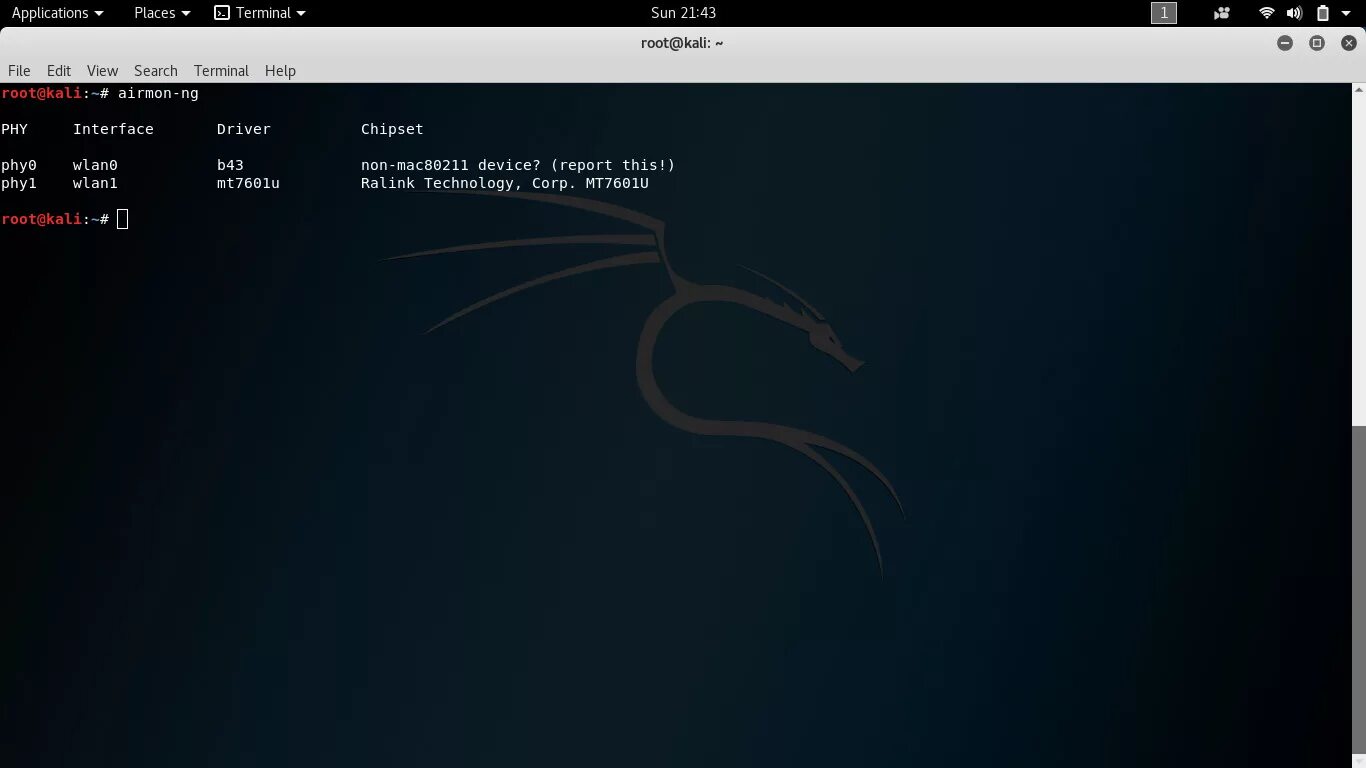
Task: Click phy1 in the output
Action: pyautogui.click(x=19, y=183)
